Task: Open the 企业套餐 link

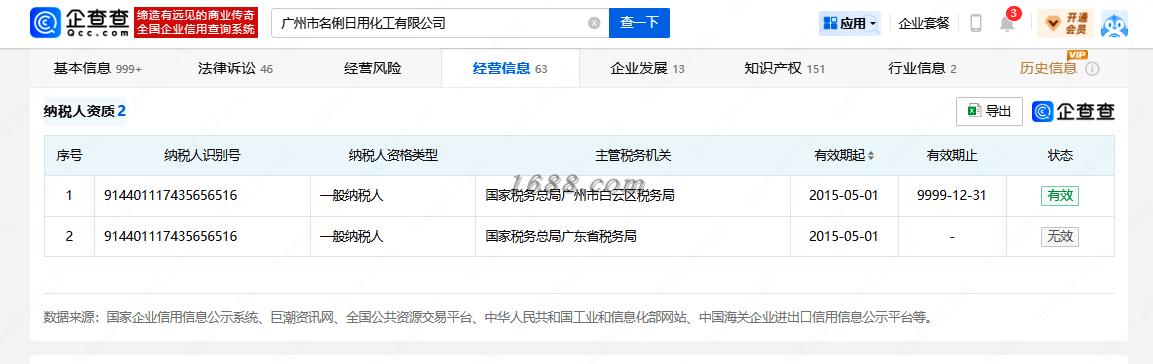Action: [x=924, y=24]
